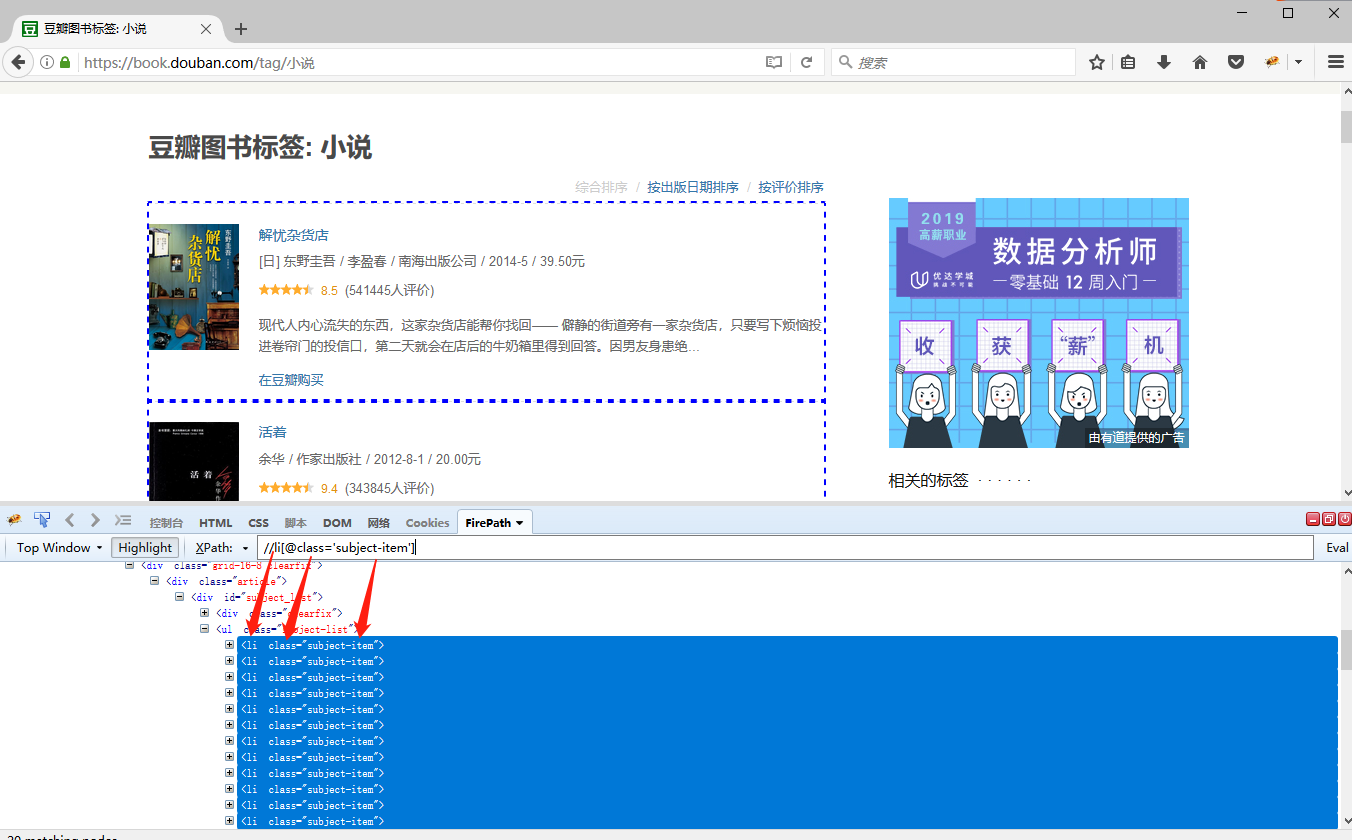Click the green padlock security icon

point(65,62)
